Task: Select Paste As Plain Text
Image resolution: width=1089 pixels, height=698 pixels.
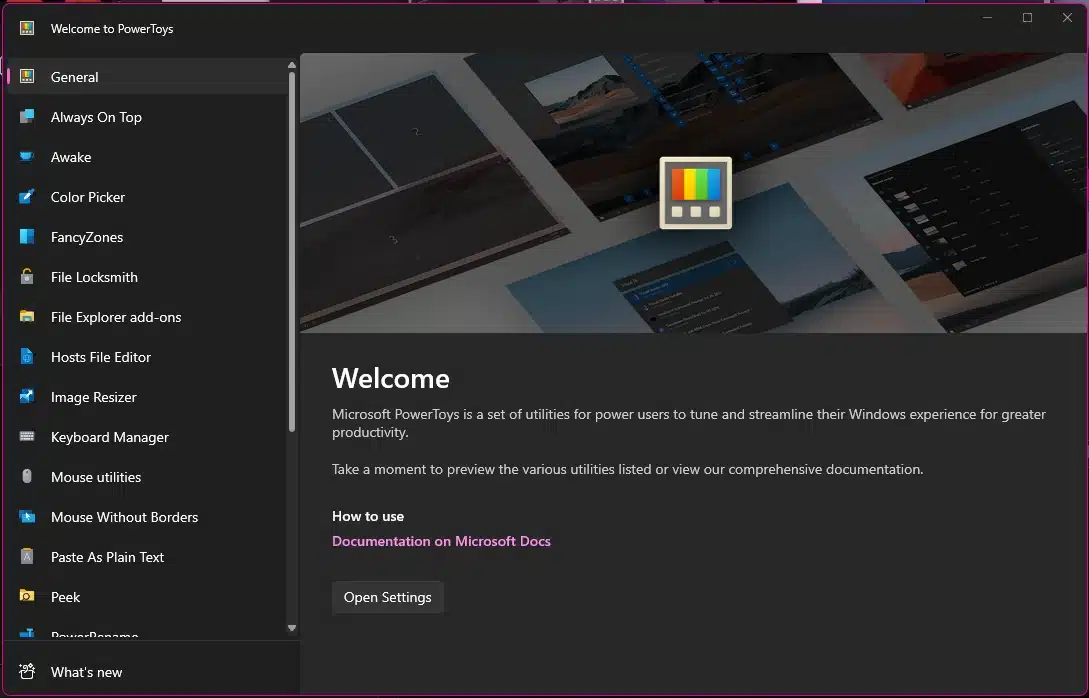Action: 107,557
